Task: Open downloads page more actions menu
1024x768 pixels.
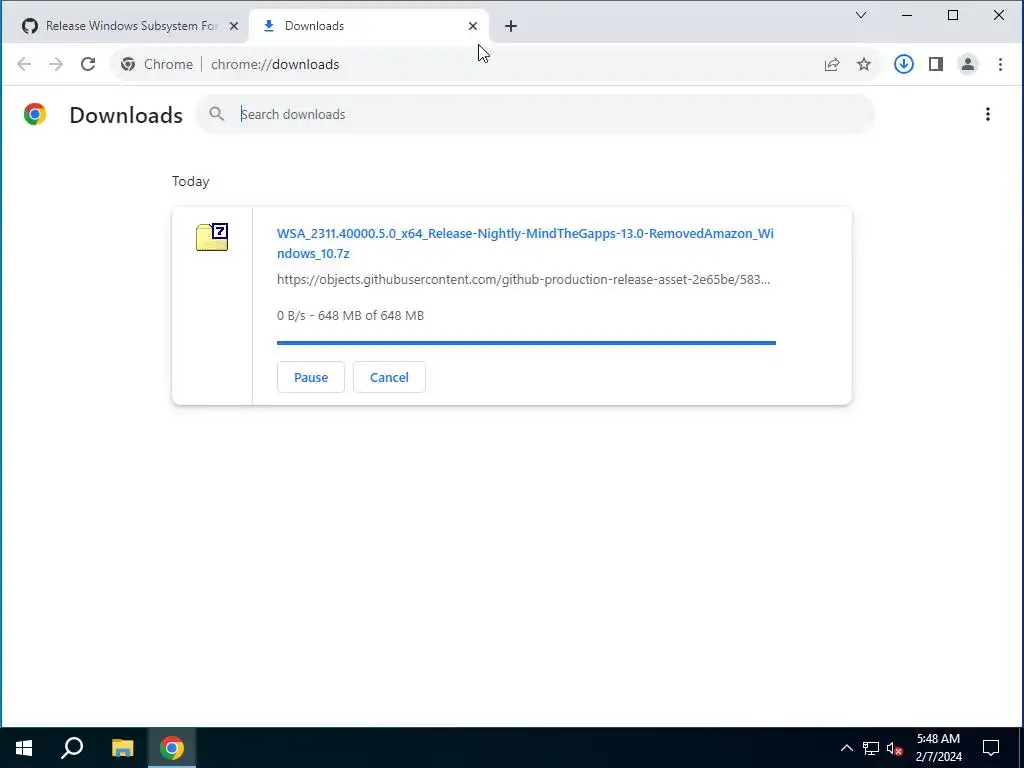Action: coord(988,114)
